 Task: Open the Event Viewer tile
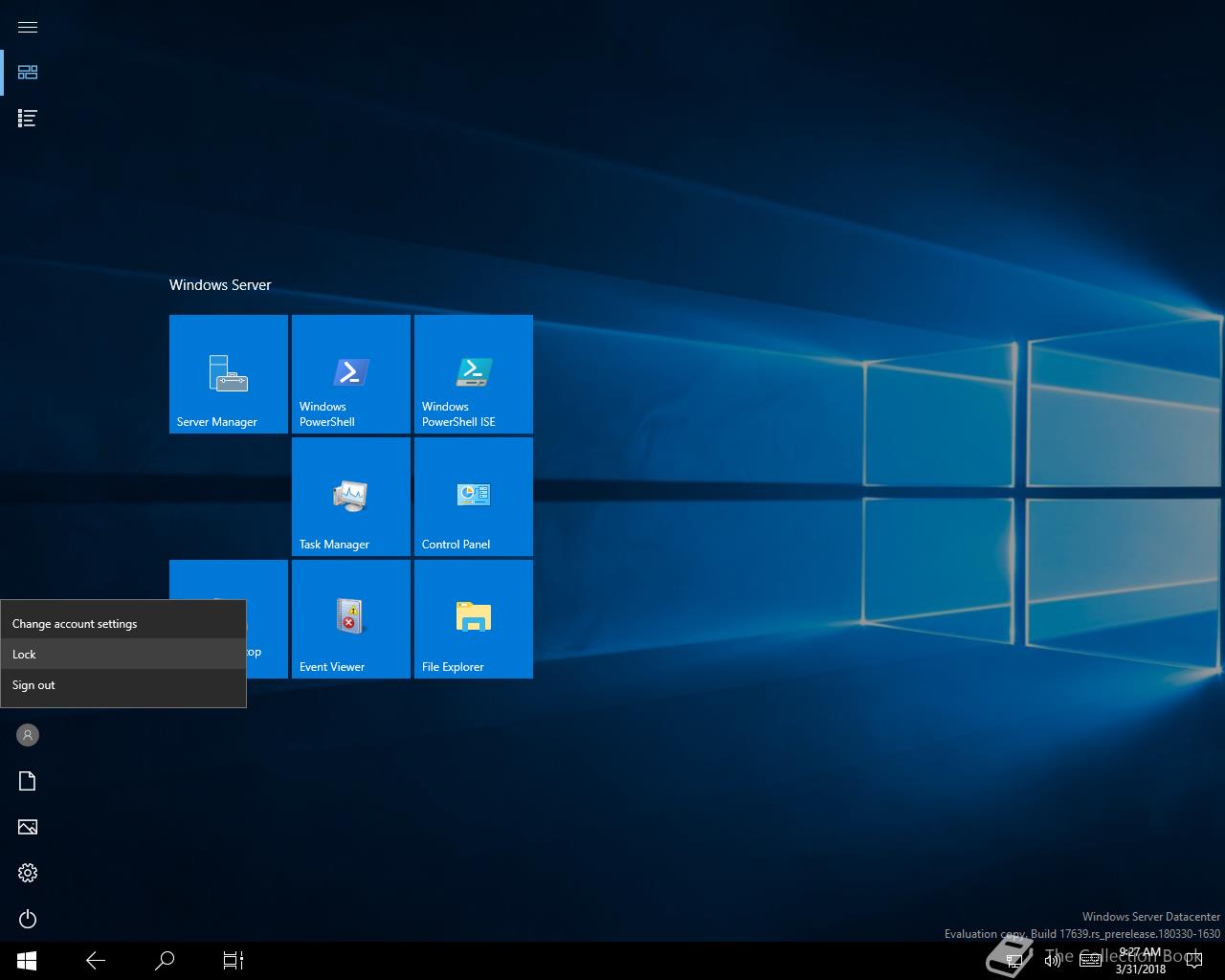351,619
